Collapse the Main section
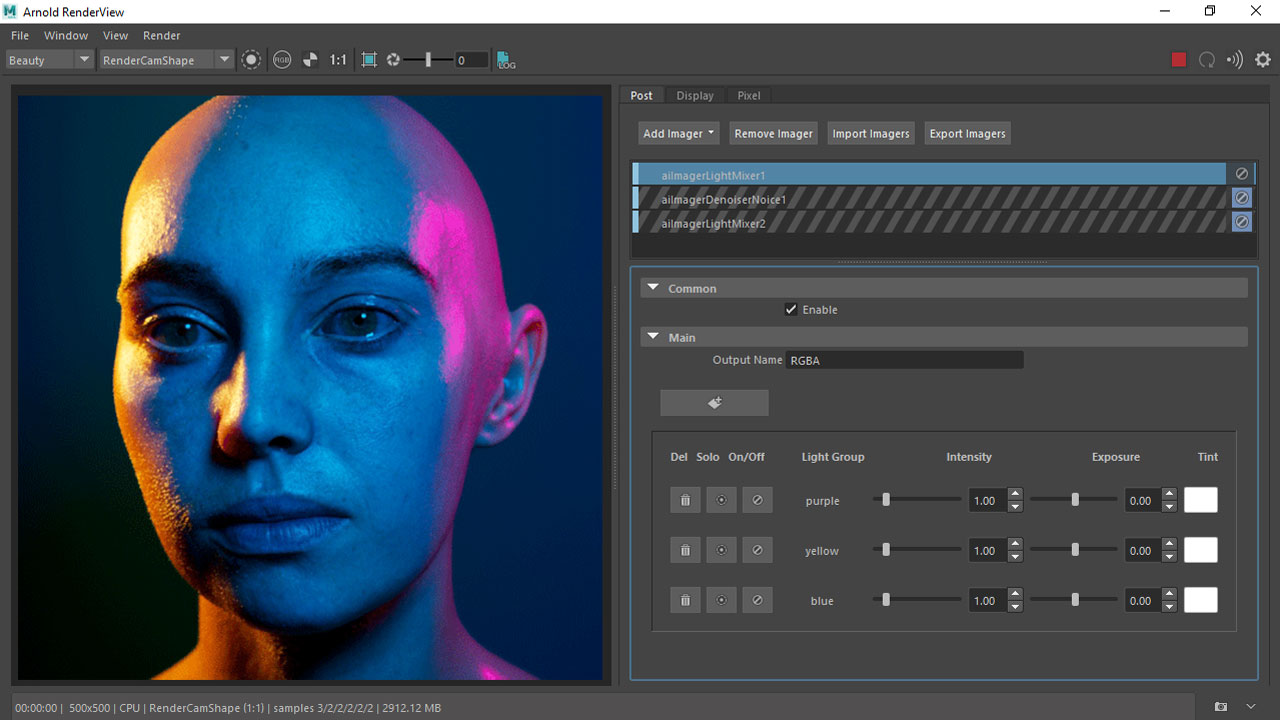This screenshot has width=1280, height=720. [653, 336]
